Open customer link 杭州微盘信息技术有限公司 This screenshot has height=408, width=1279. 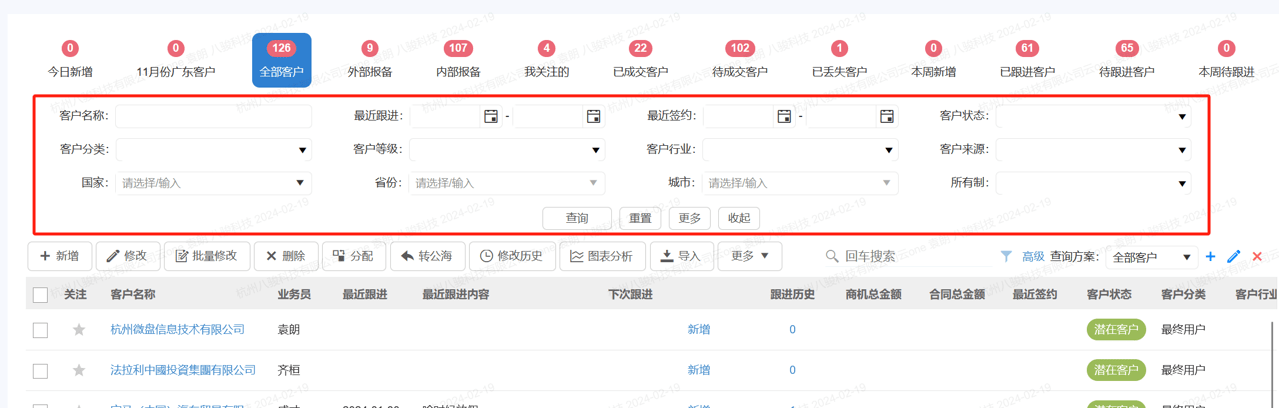coord(177,329)
